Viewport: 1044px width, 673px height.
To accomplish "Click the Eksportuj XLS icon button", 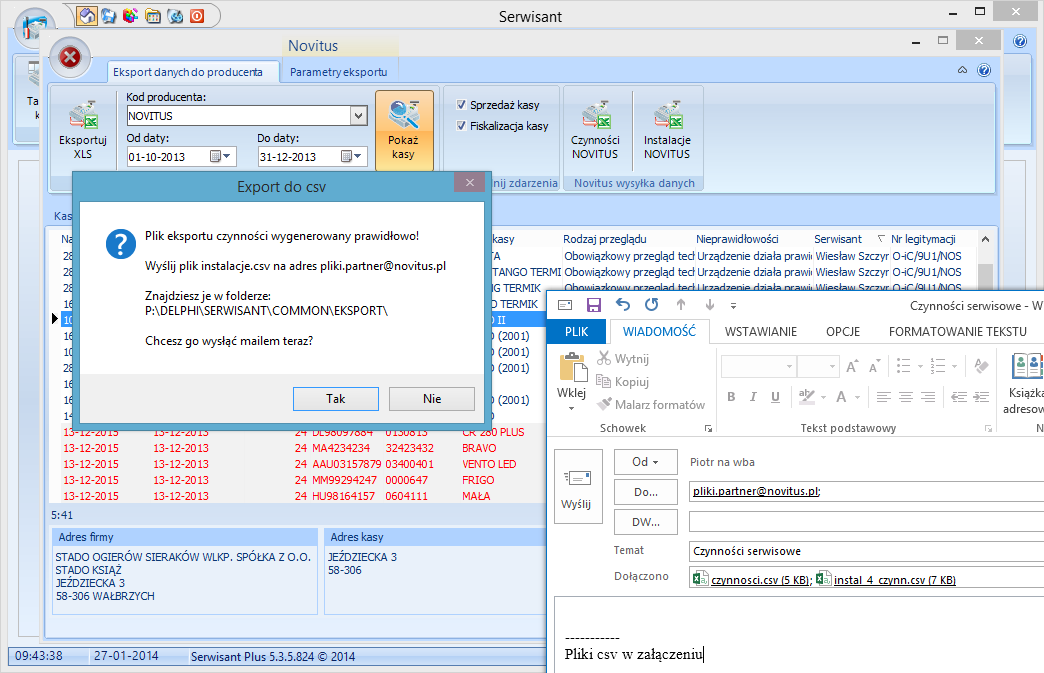I will click(83, 131).
